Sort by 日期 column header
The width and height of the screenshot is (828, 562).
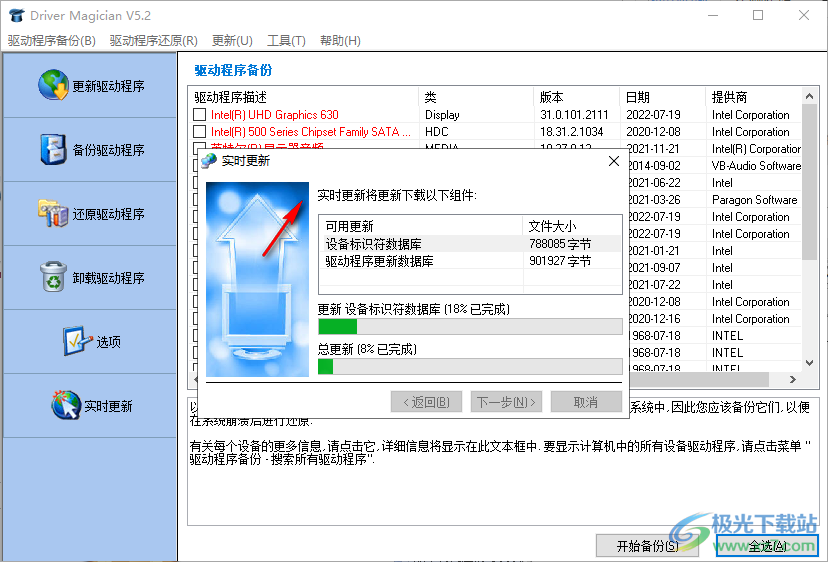(663, 97)
